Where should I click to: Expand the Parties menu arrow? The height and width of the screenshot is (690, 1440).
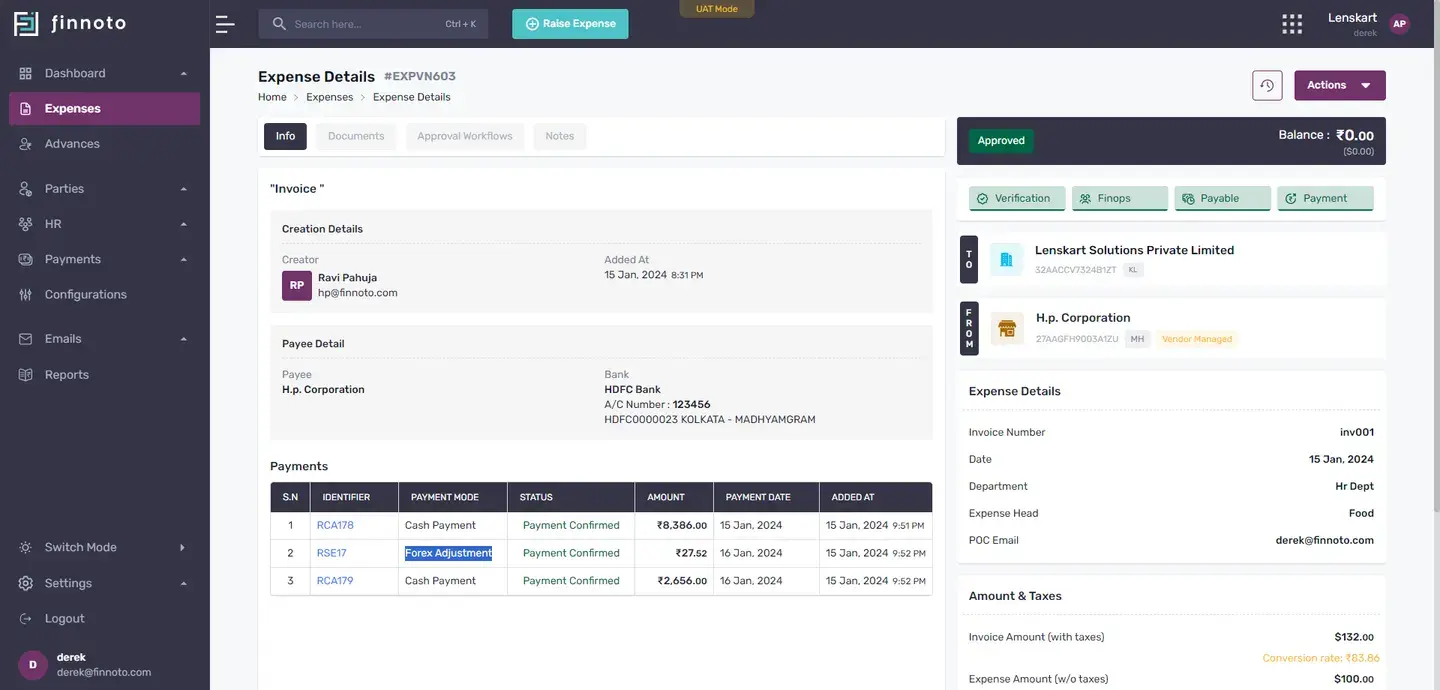[x=183, y=189]
